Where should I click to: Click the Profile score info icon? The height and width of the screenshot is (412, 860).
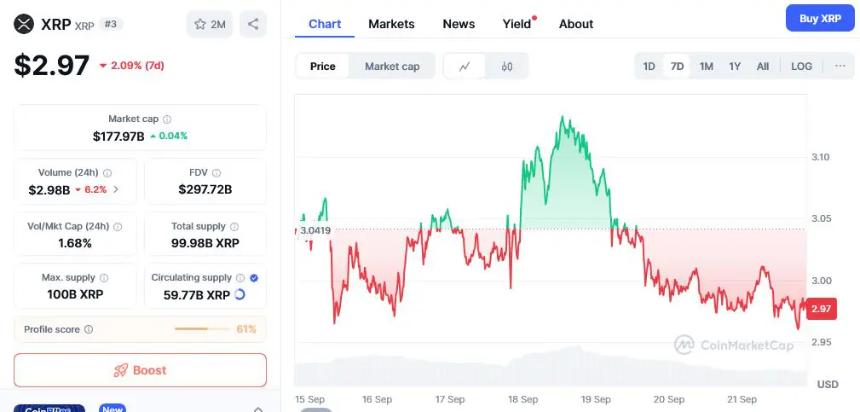pyautogui.click(x=89, y=329)
